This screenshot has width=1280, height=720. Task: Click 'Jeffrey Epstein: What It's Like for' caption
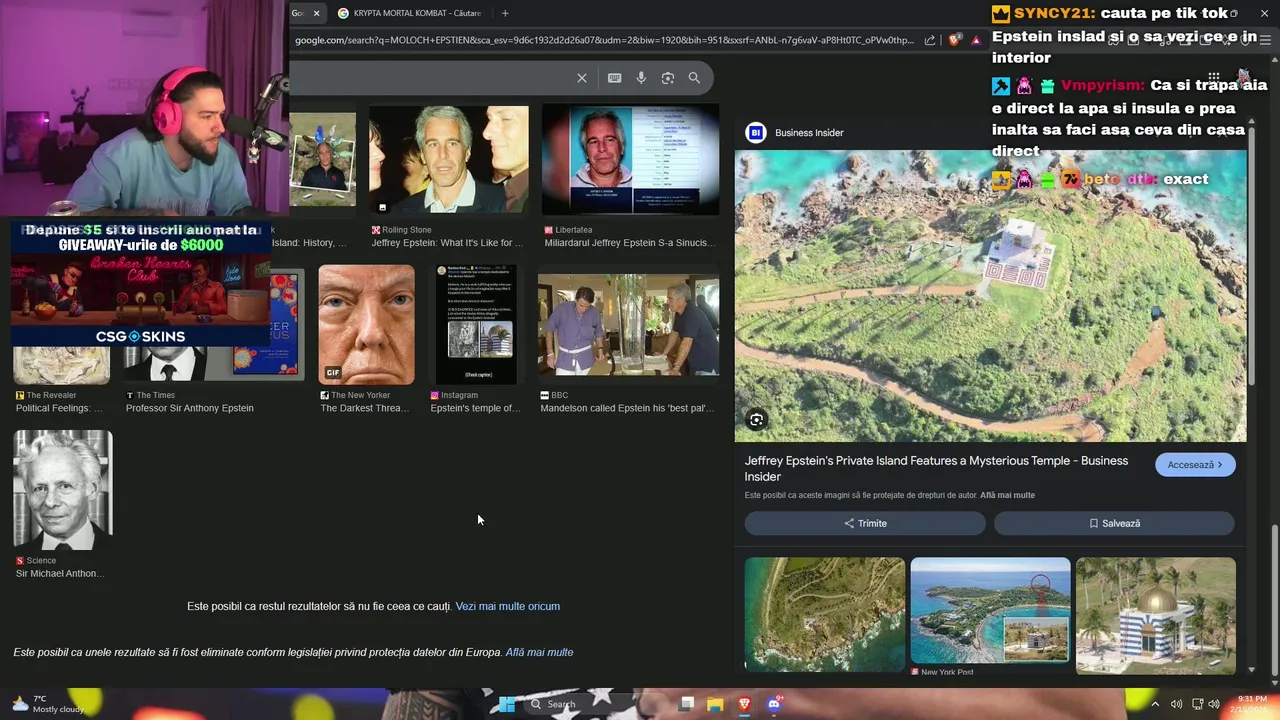[447, 243]
